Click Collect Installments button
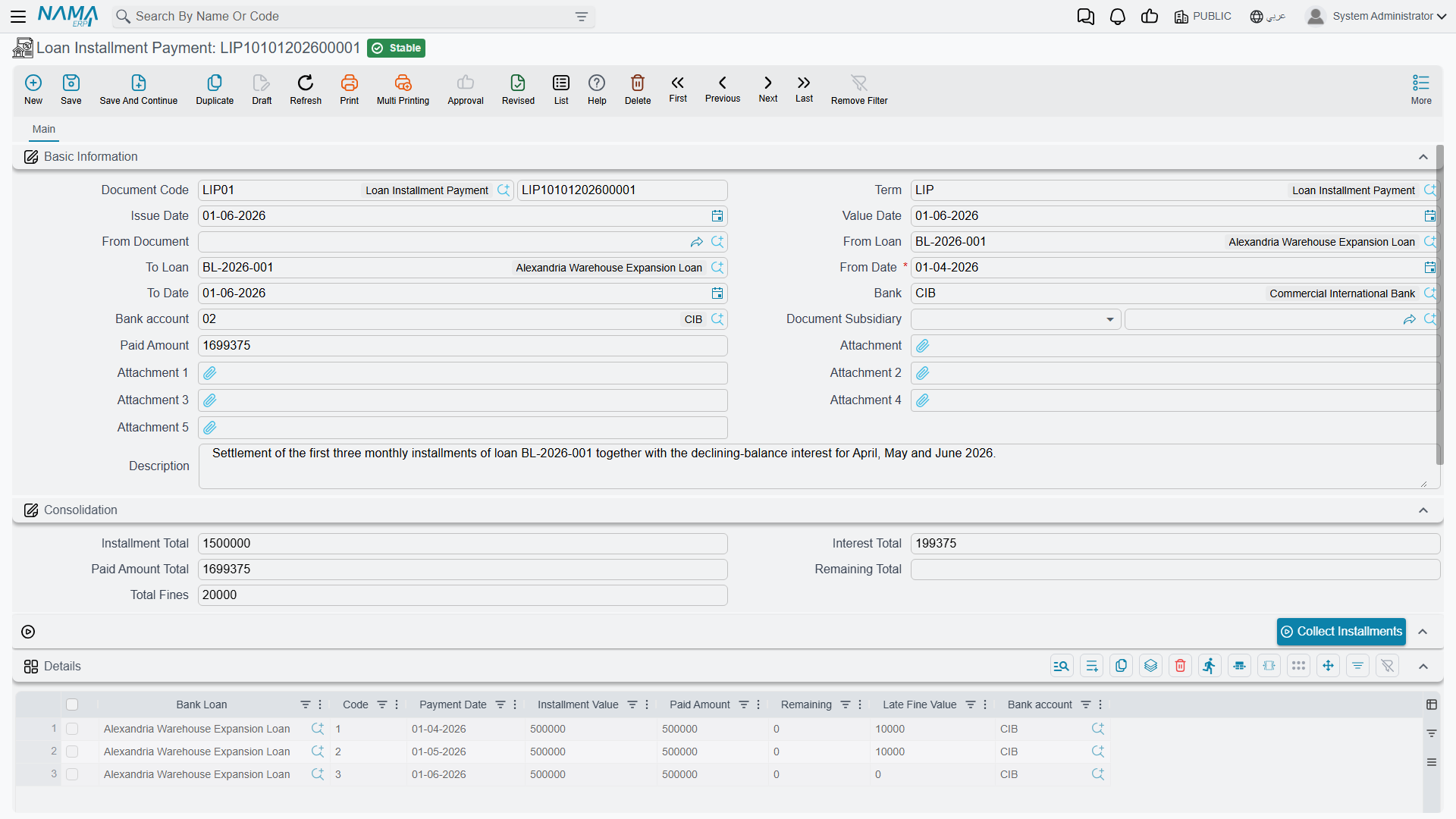This screenshot has height=819, width=1456. (1341, 632)
